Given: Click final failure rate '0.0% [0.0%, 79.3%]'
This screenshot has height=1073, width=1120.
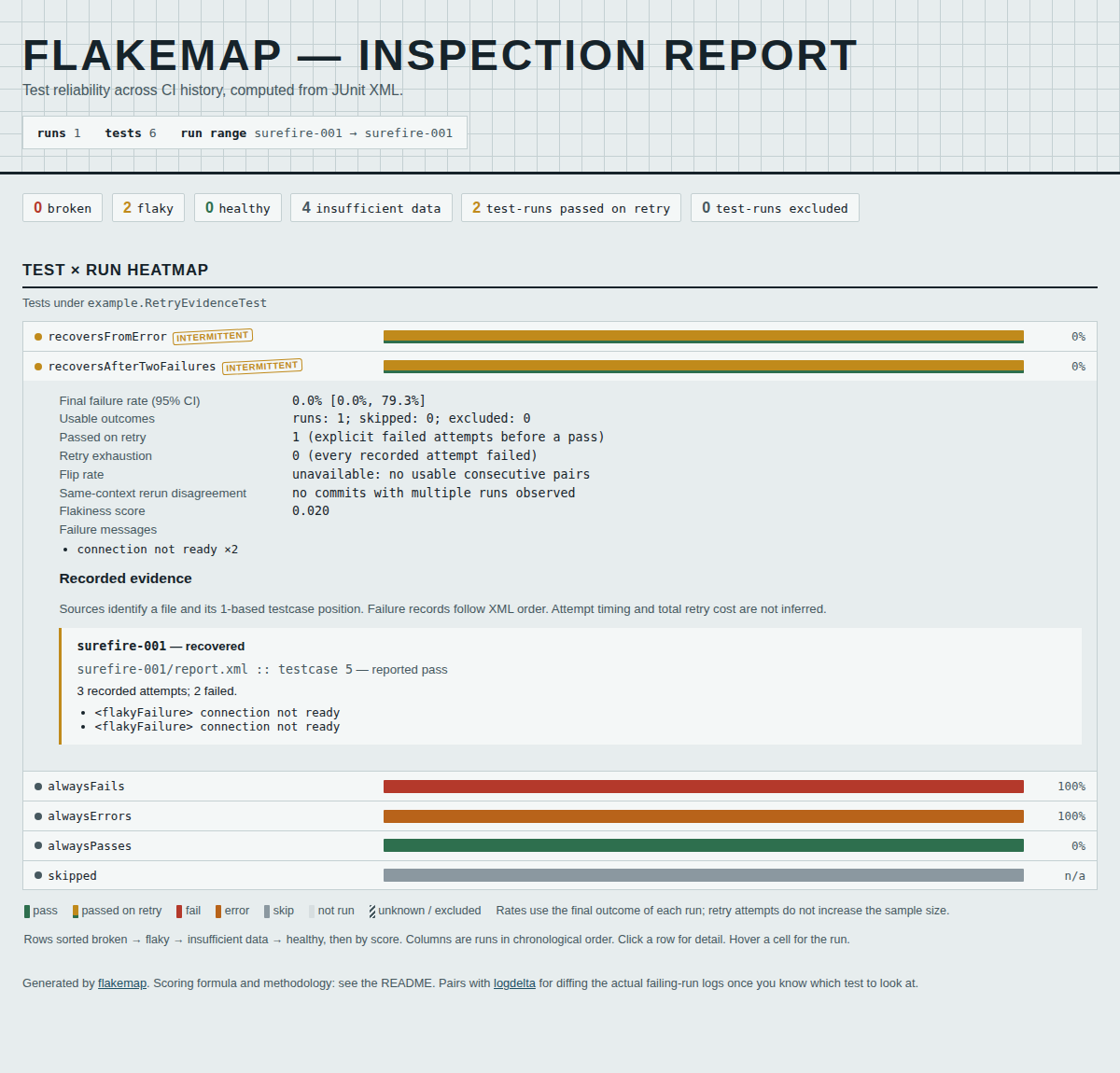Looking at the screenshot, I should click(x=359, y=400).
